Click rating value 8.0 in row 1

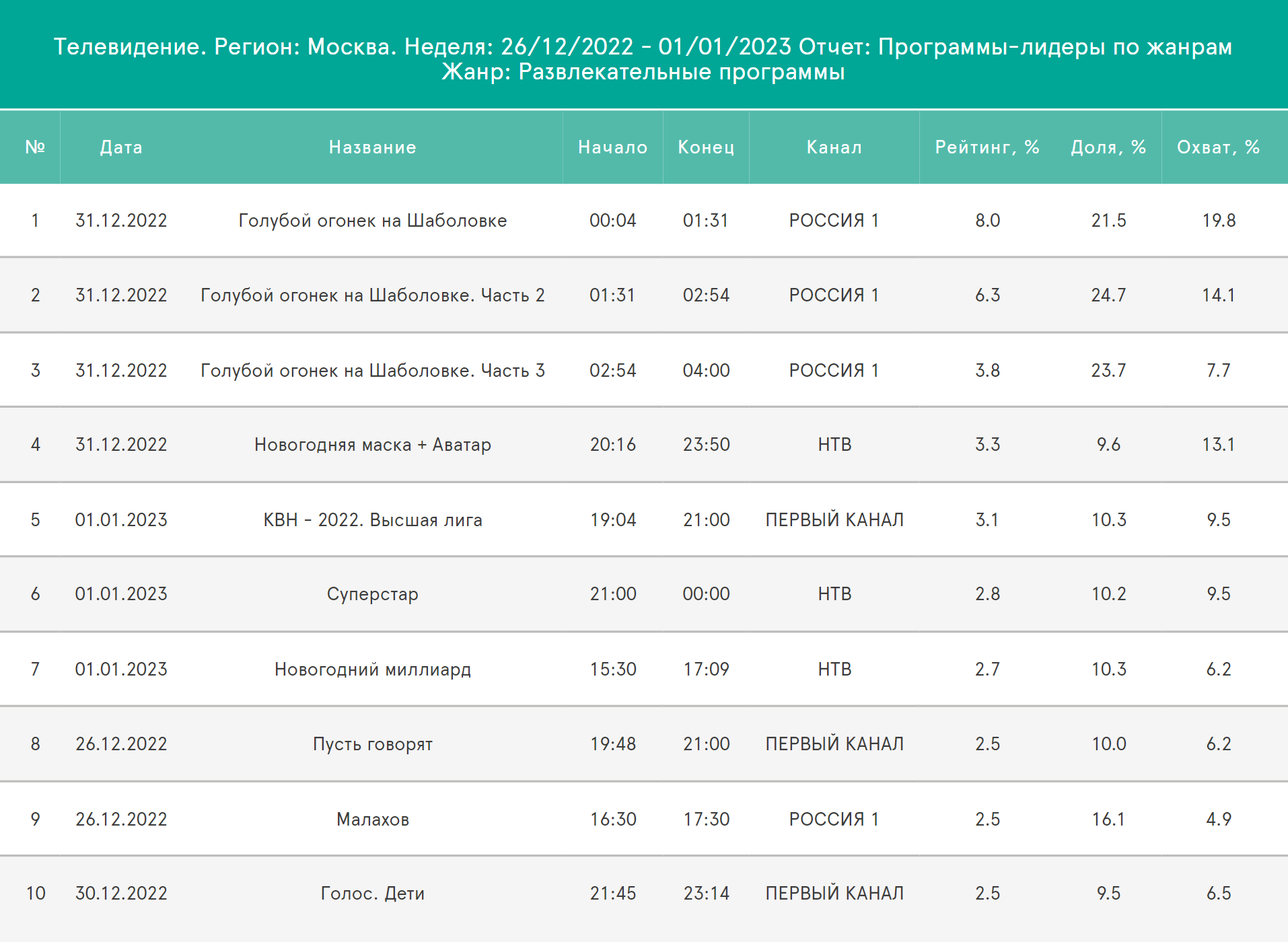click(988, 221)
